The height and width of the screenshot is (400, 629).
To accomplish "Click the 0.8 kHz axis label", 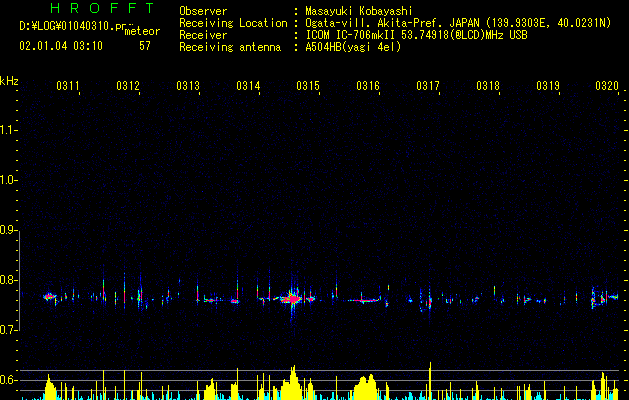I will [x=8, y=280].
